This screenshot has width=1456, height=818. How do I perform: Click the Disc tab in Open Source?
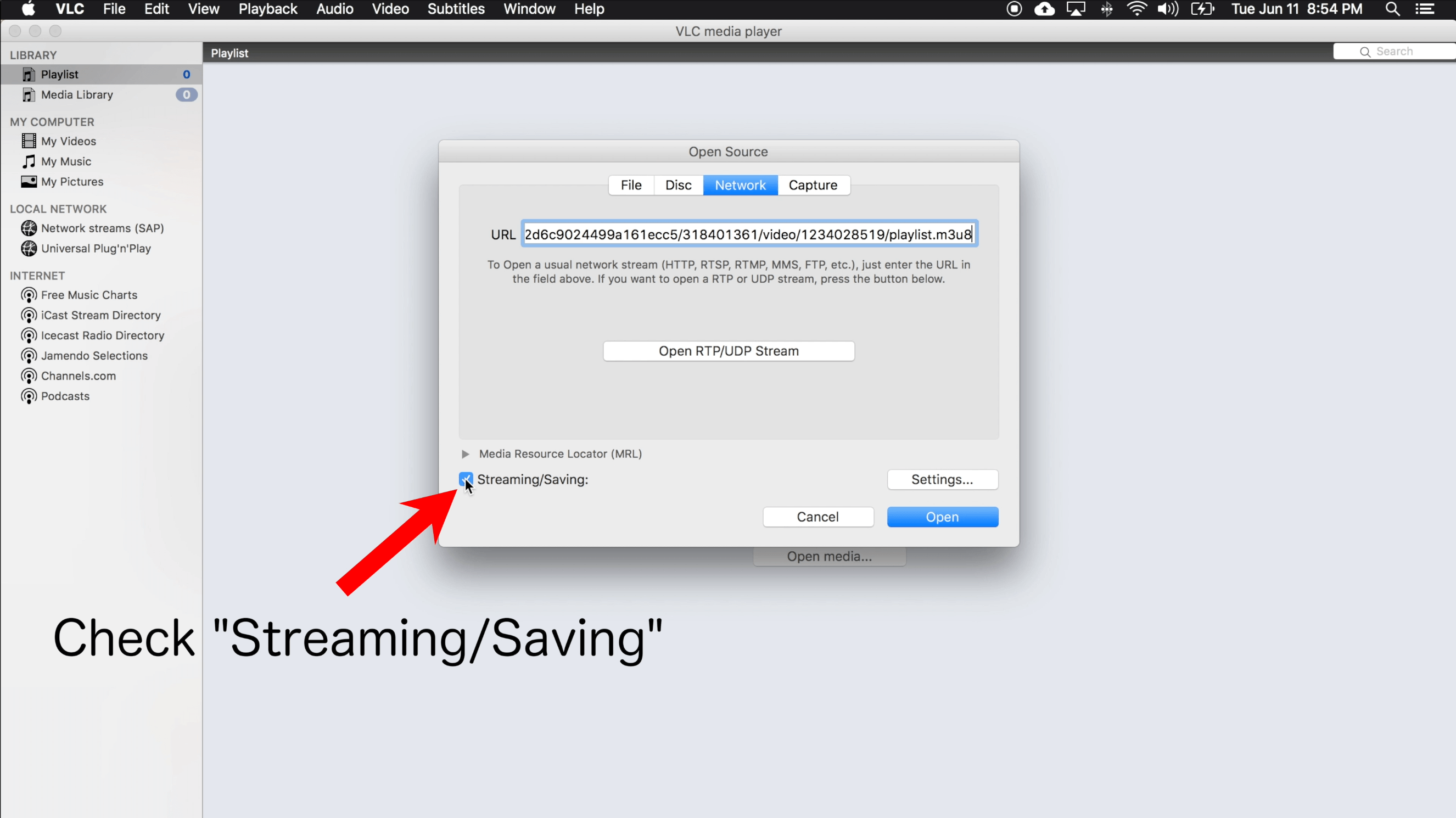click(x=678, y=185)
